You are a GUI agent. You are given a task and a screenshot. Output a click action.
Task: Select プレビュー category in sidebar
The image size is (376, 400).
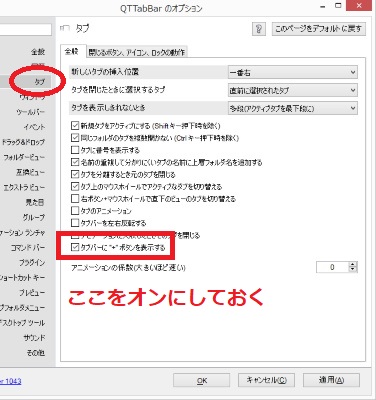coord(32,293)
